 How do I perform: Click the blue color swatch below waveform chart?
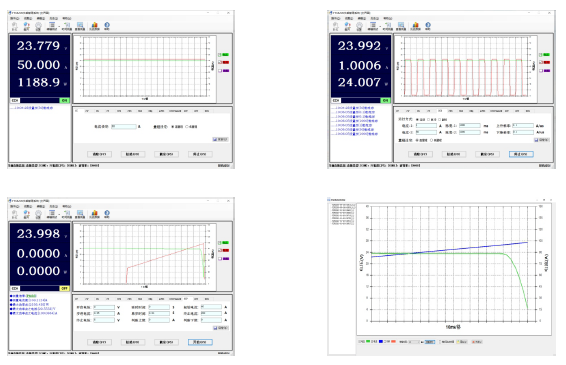click(x=380, y=341)
